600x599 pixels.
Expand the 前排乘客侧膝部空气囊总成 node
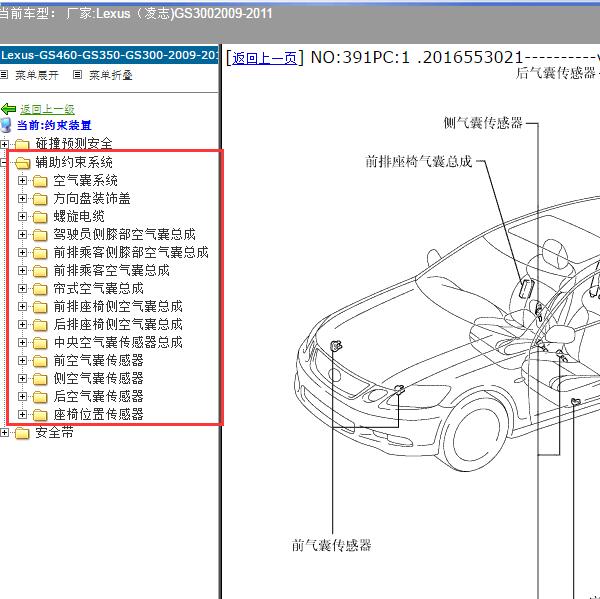point(22,252)
